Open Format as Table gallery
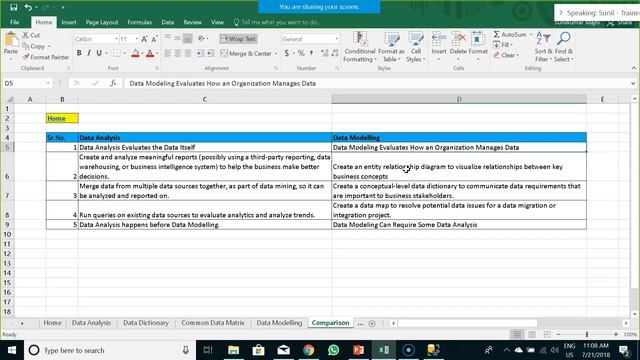This screenshot has width=640, height=360. click(391, 47)
